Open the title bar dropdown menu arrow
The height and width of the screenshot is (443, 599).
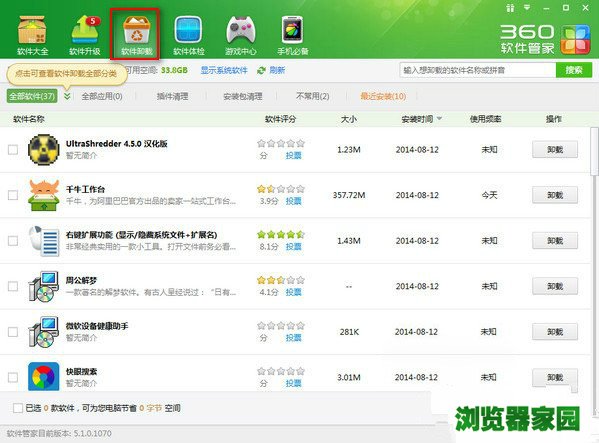[527, 7]
